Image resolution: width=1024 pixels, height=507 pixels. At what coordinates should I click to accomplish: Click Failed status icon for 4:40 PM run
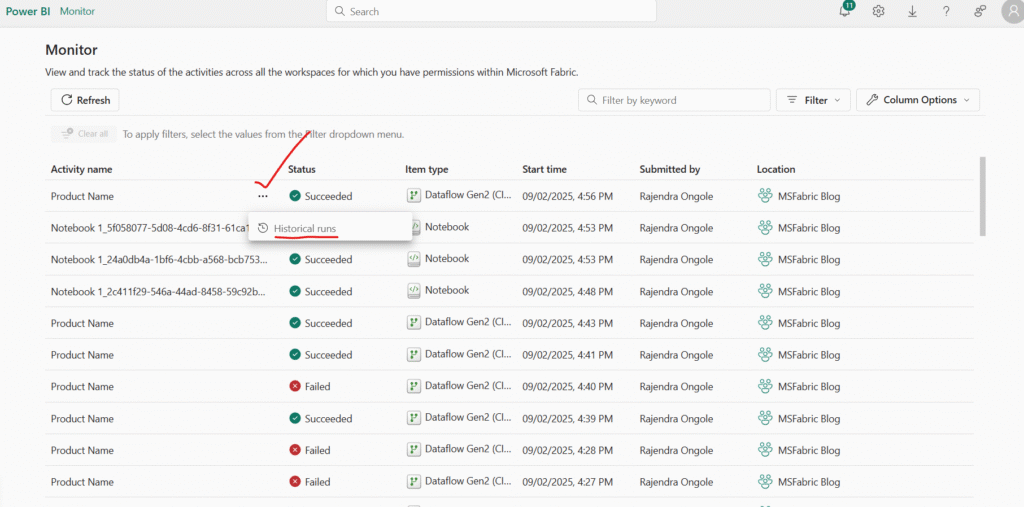pos(295,386)
